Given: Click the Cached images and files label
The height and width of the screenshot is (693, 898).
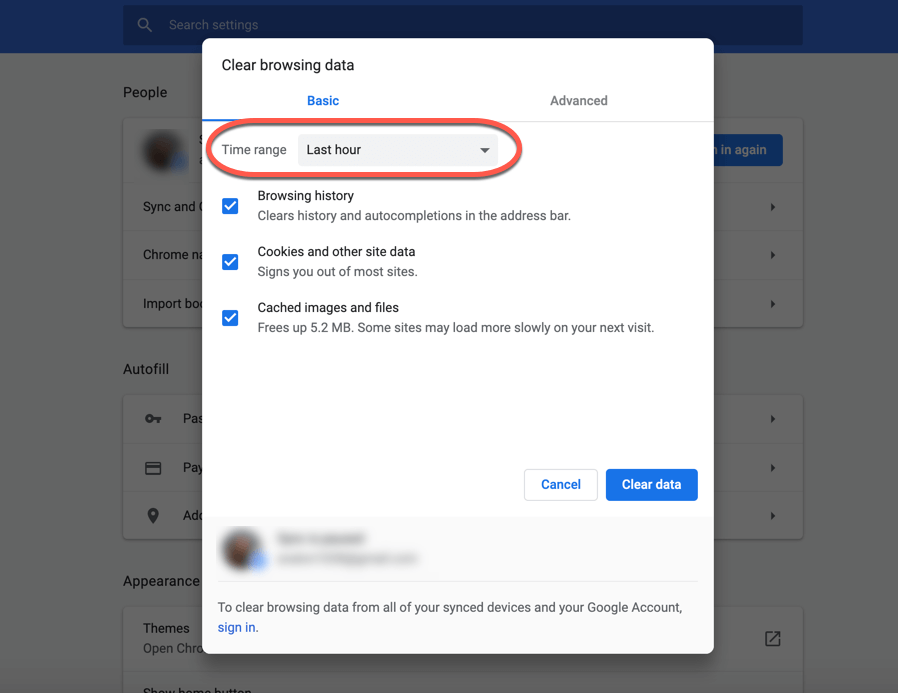Looking at the screenshot, I should coord(328,308).
